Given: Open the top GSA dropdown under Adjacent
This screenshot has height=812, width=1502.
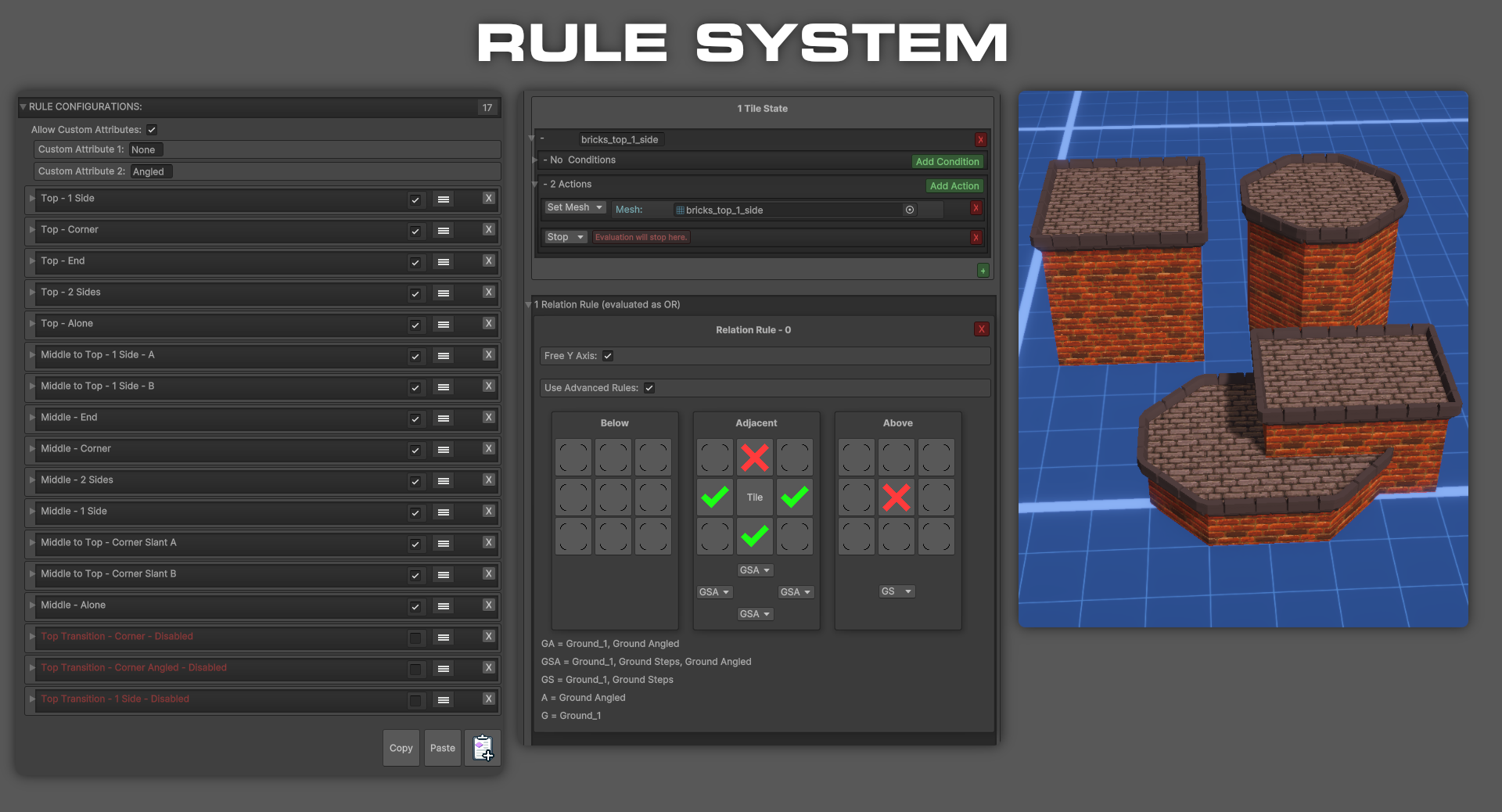Looking at the screenshot, I should [x=755, y=570].
